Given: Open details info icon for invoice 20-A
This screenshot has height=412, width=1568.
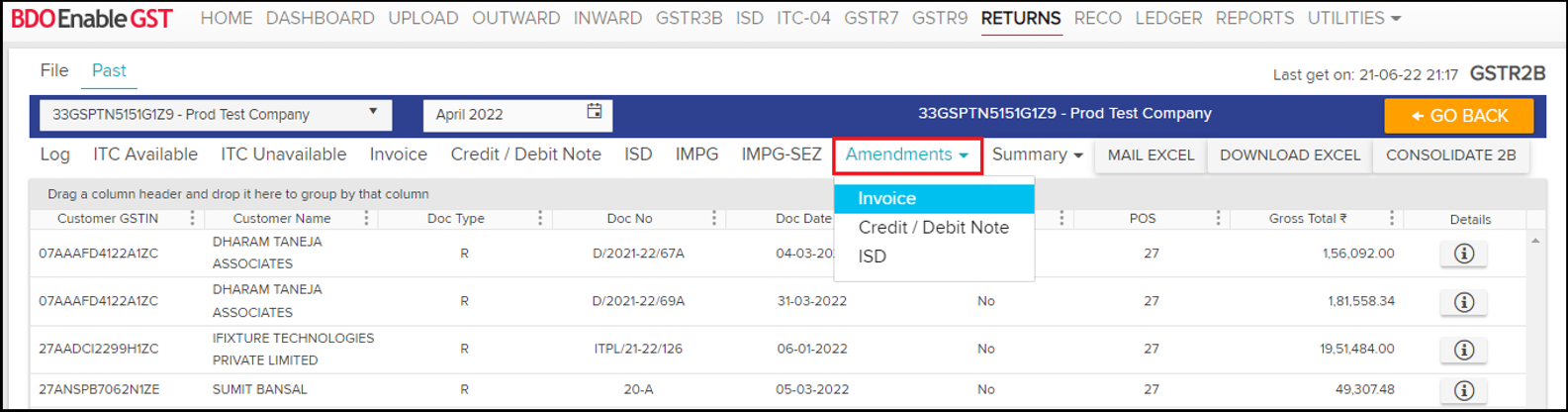Looking at the screenshot, I should pyautogui.click(x=1464, y=390).
